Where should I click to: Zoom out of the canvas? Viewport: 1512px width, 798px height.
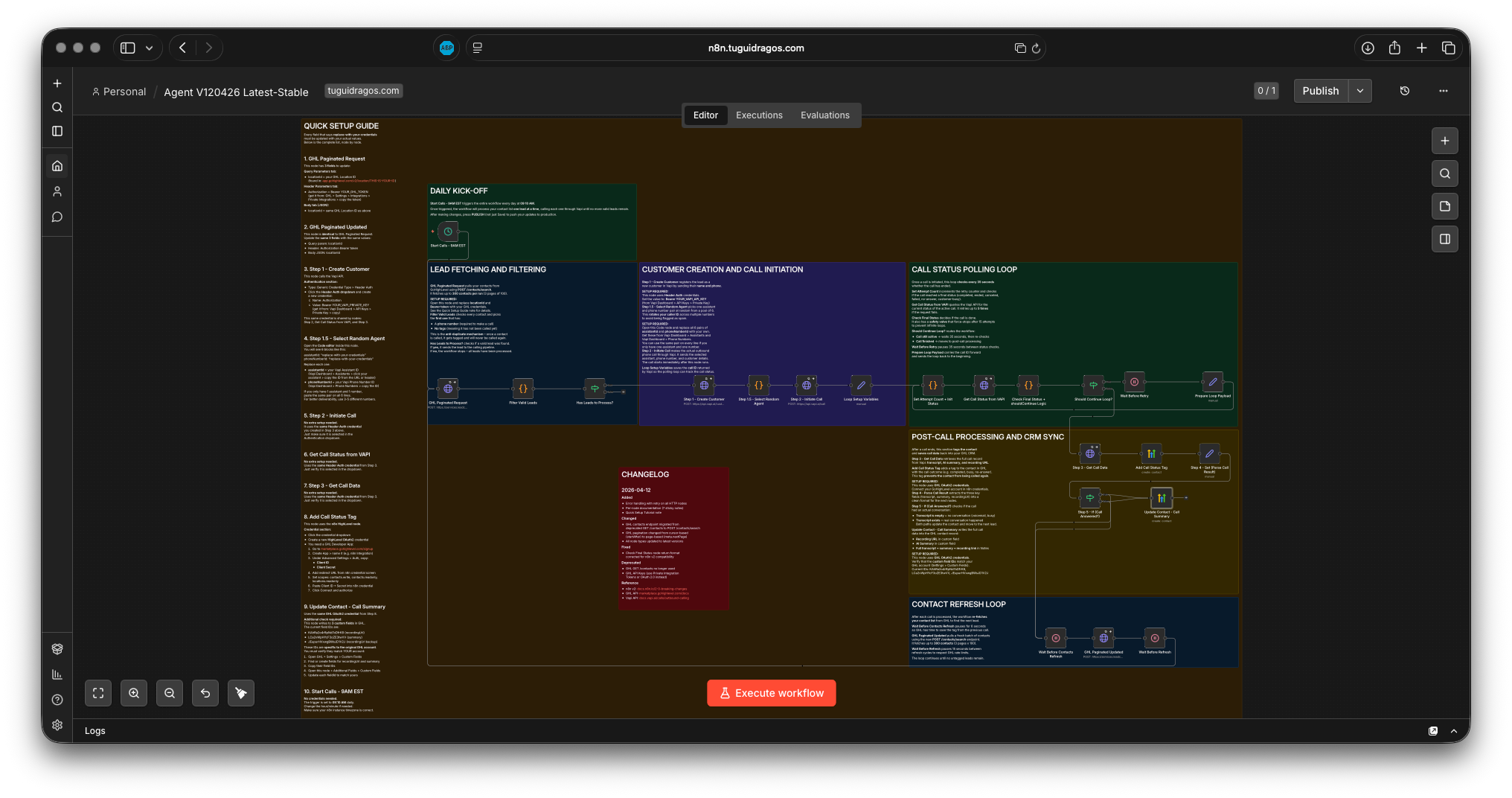pyautogui.click(x=170, y=693)
